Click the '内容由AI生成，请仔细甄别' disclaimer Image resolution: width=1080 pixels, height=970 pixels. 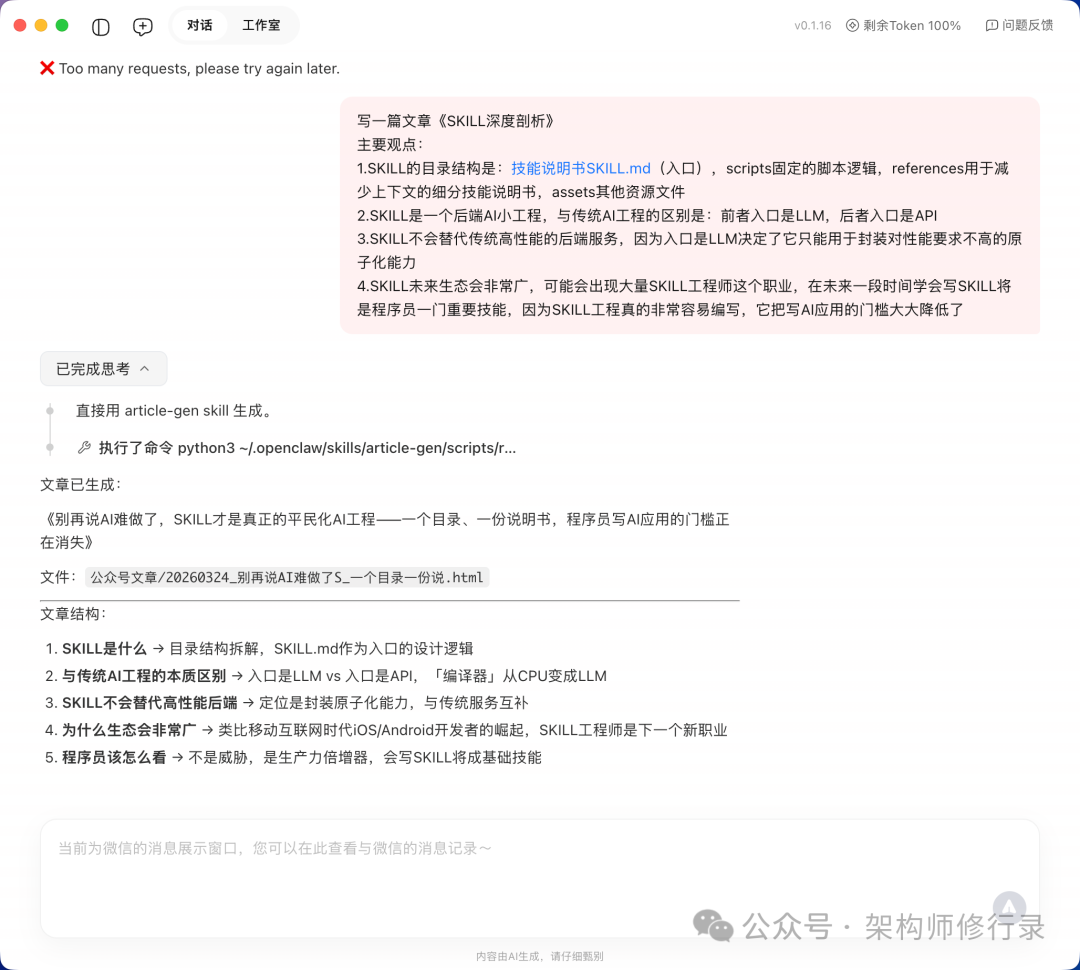[539, 956]
